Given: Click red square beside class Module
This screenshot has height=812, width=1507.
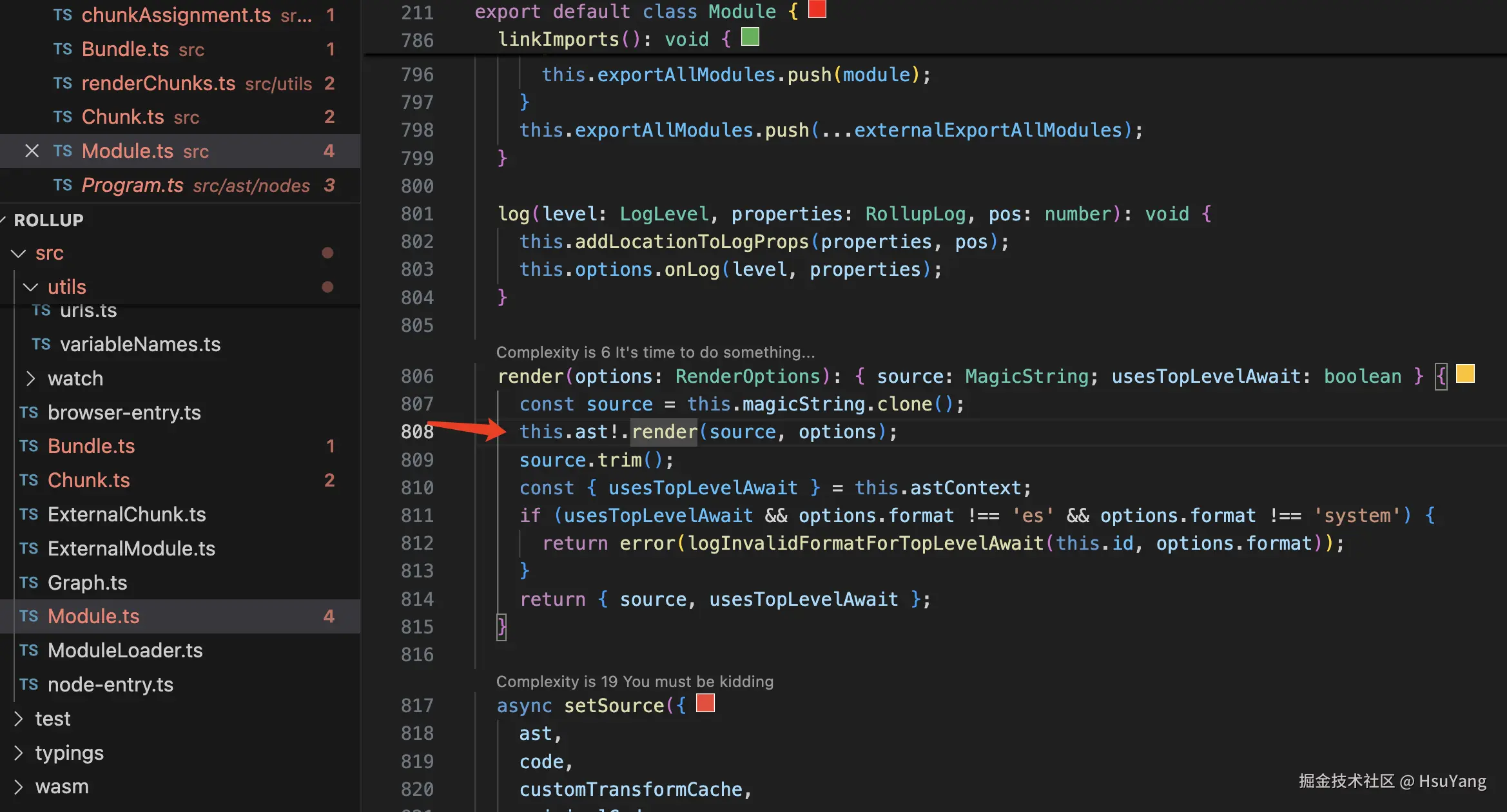Looking at the screenshot, I should [817, 9].
